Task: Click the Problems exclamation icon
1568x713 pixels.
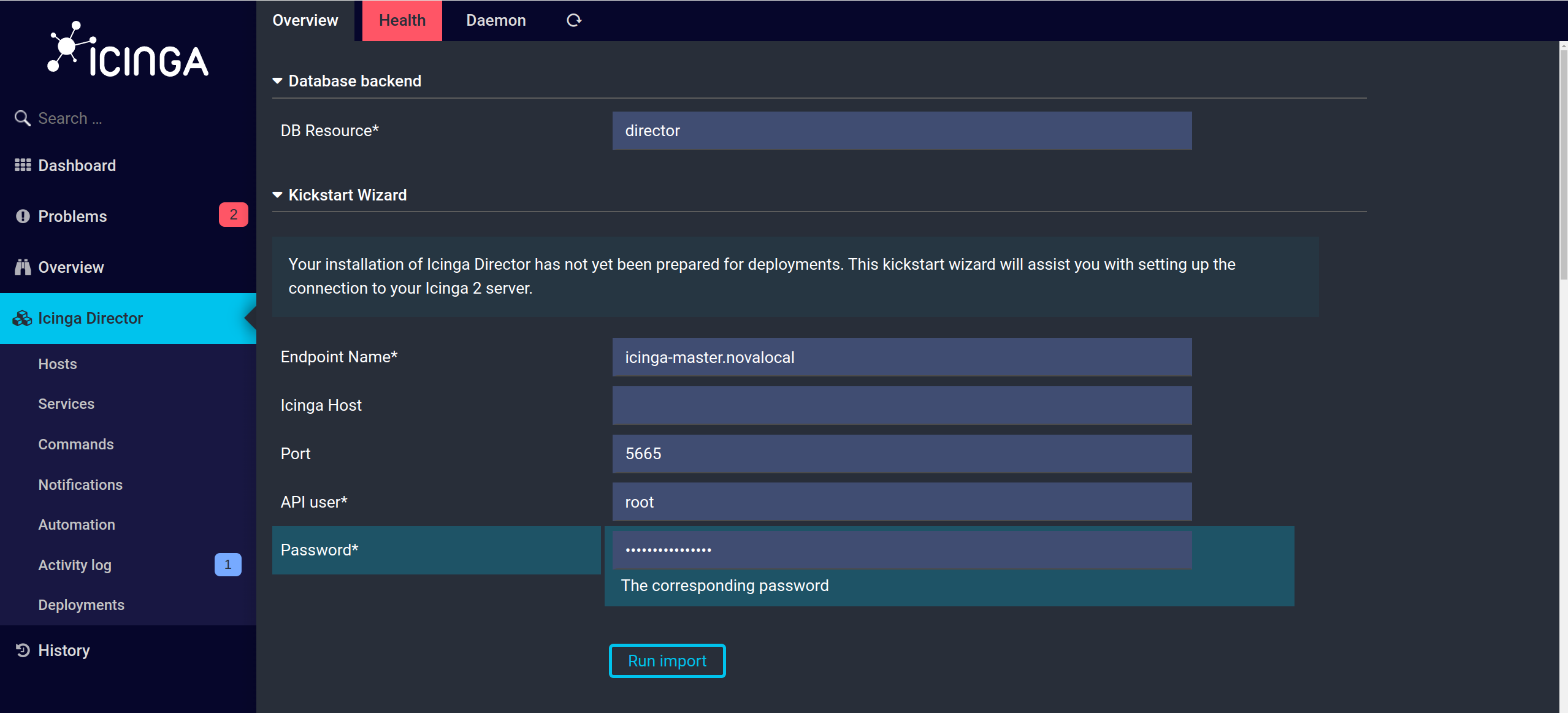Action: [23, 216]
